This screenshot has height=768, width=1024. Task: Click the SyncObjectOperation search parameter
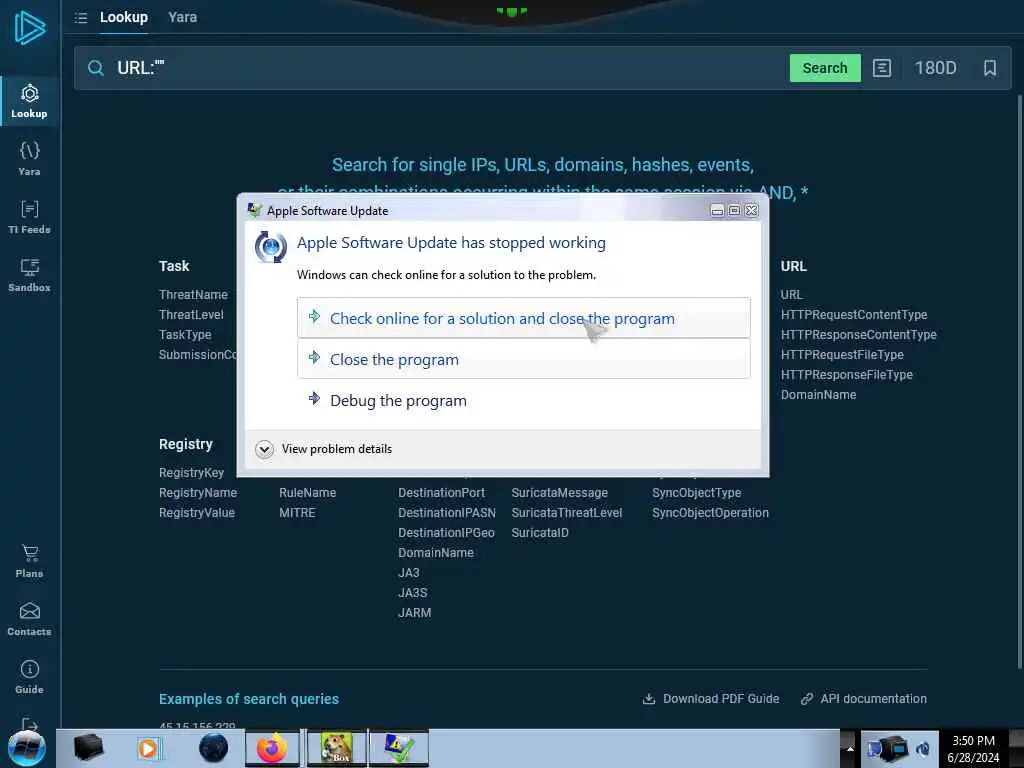point(710,513)
